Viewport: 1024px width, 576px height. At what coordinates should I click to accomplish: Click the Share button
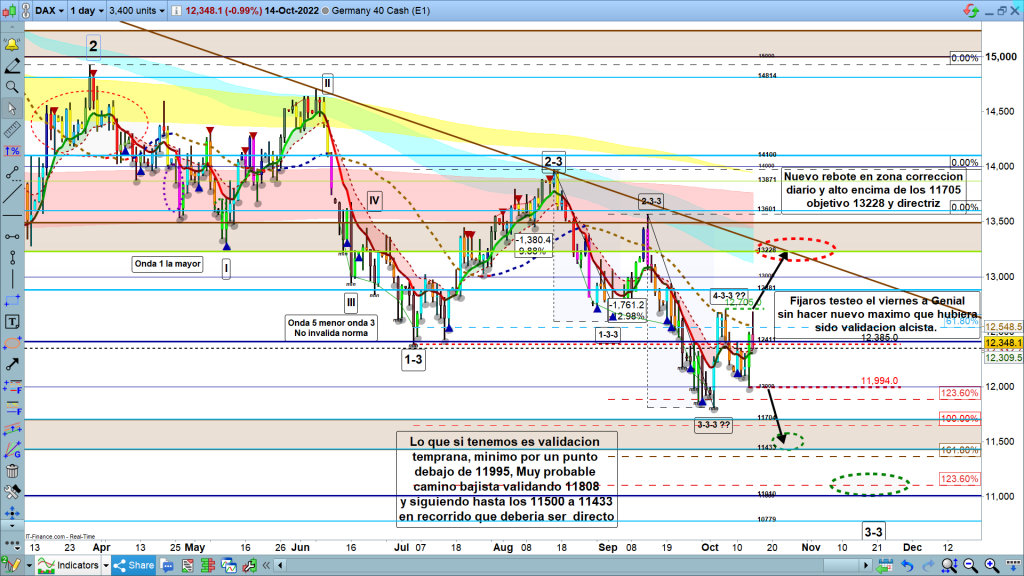(x=134, y=565)
